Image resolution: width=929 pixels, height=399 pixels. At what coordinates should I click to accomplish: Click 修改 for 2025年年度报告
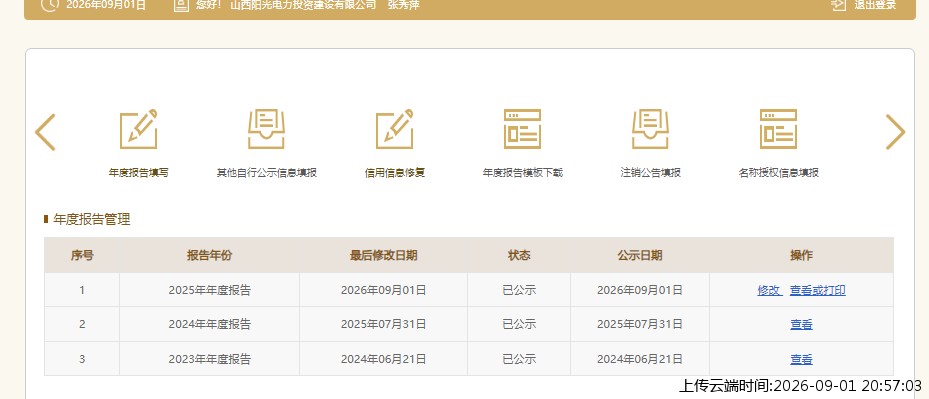pos(769,291)
